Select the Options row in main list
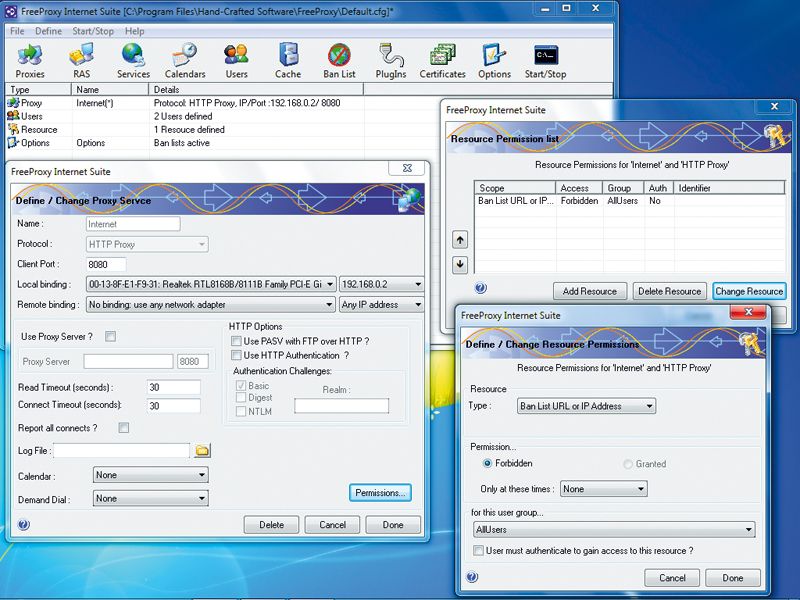 [184, 143]
